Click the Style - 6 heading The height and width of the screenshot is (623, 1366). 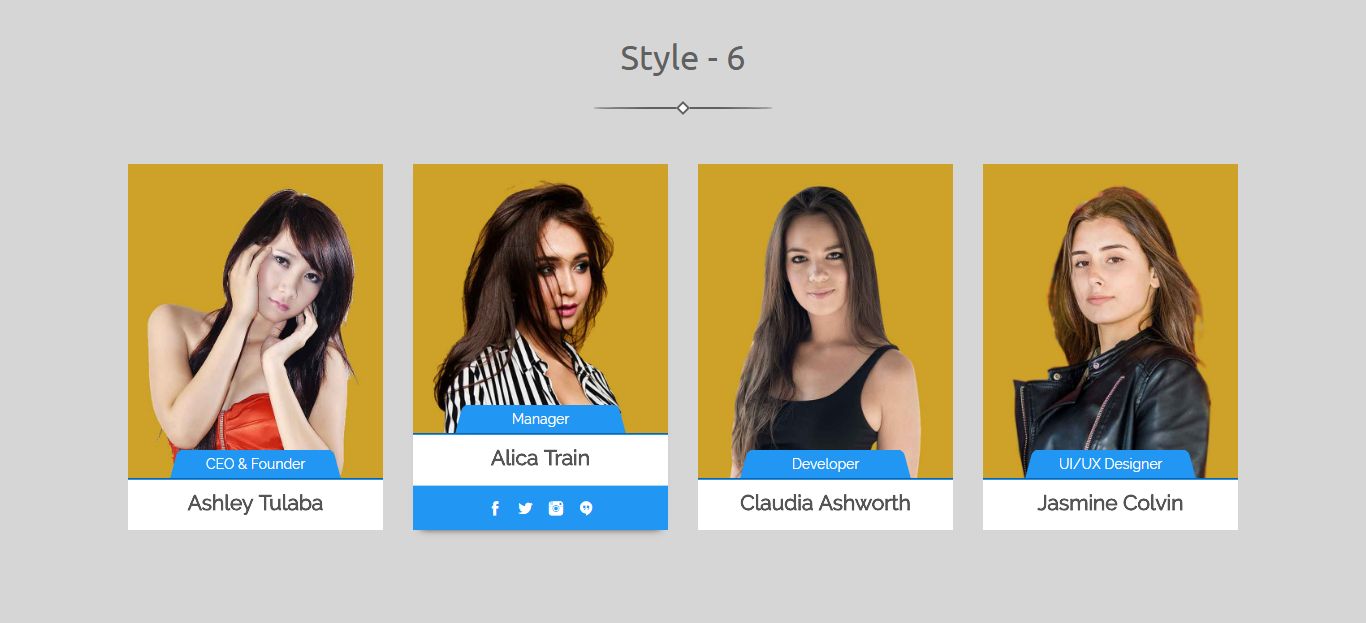coord(683,58)
